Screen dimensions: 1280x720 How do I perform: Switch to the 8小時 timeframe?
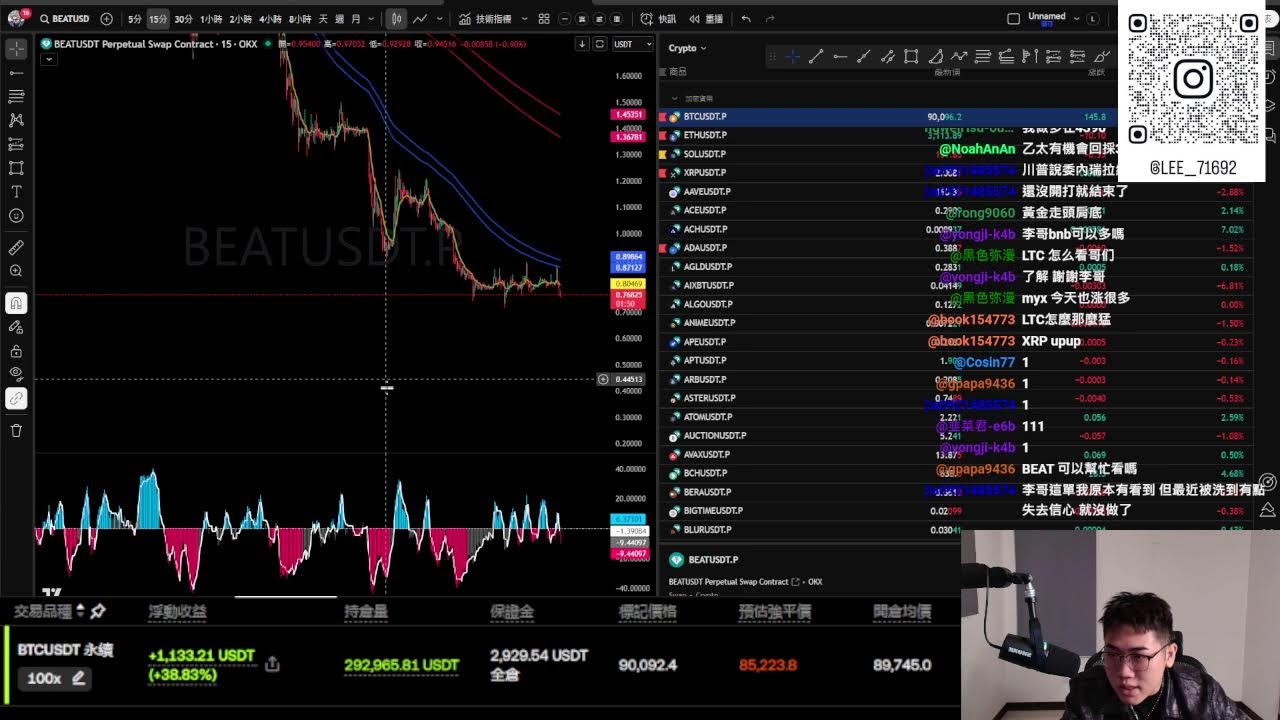(300, 19)
